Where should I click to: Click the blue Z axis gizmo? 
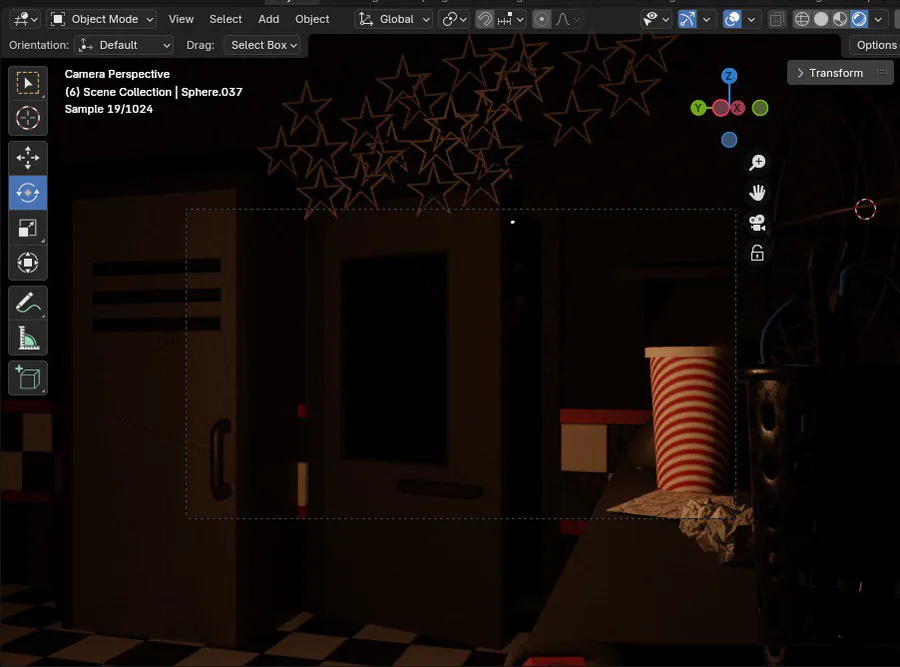pyautogui.click(x=729, y=76)
